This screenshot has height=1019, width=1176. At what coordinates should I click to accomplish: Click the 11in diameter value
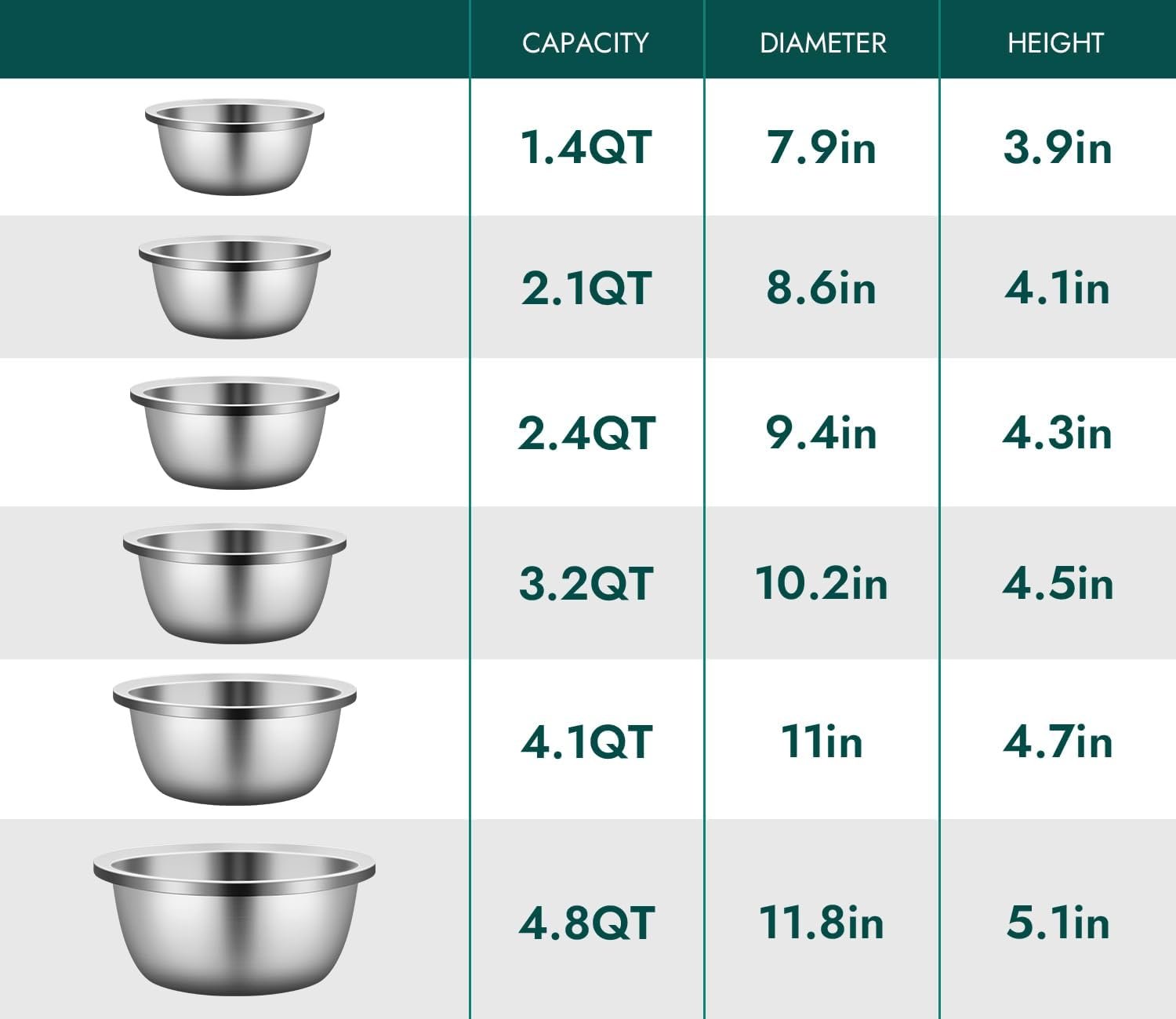pos(822,742)
